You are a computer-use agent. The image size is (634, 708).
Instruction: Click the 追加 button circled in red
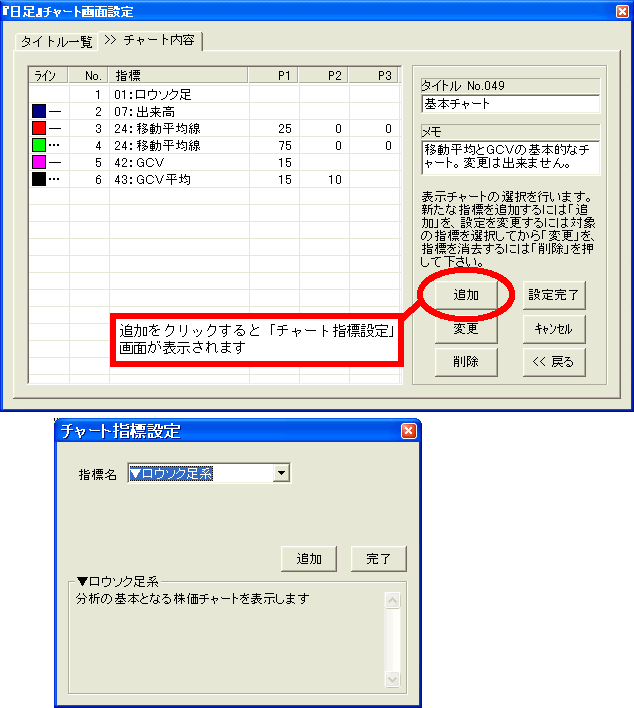click(466, 295)
